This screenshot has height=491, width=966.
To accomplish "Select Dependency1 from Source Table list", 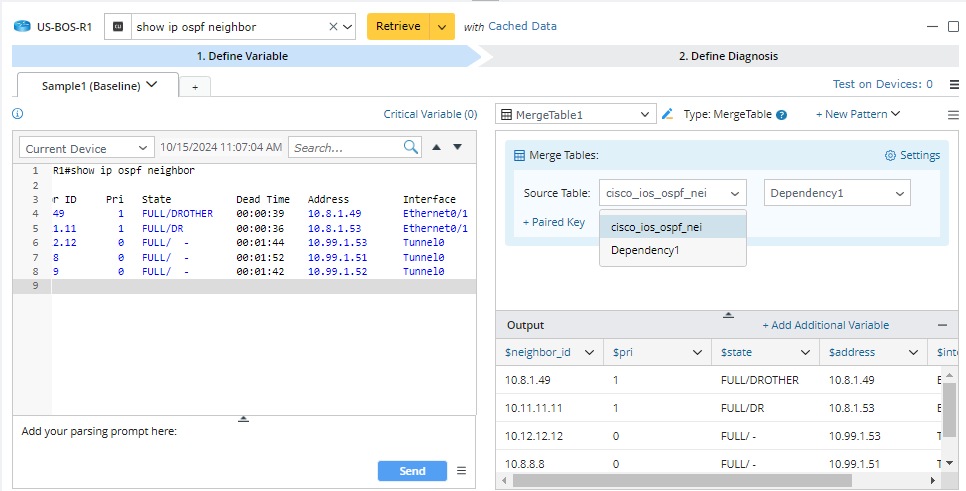I will click(645, 250).
